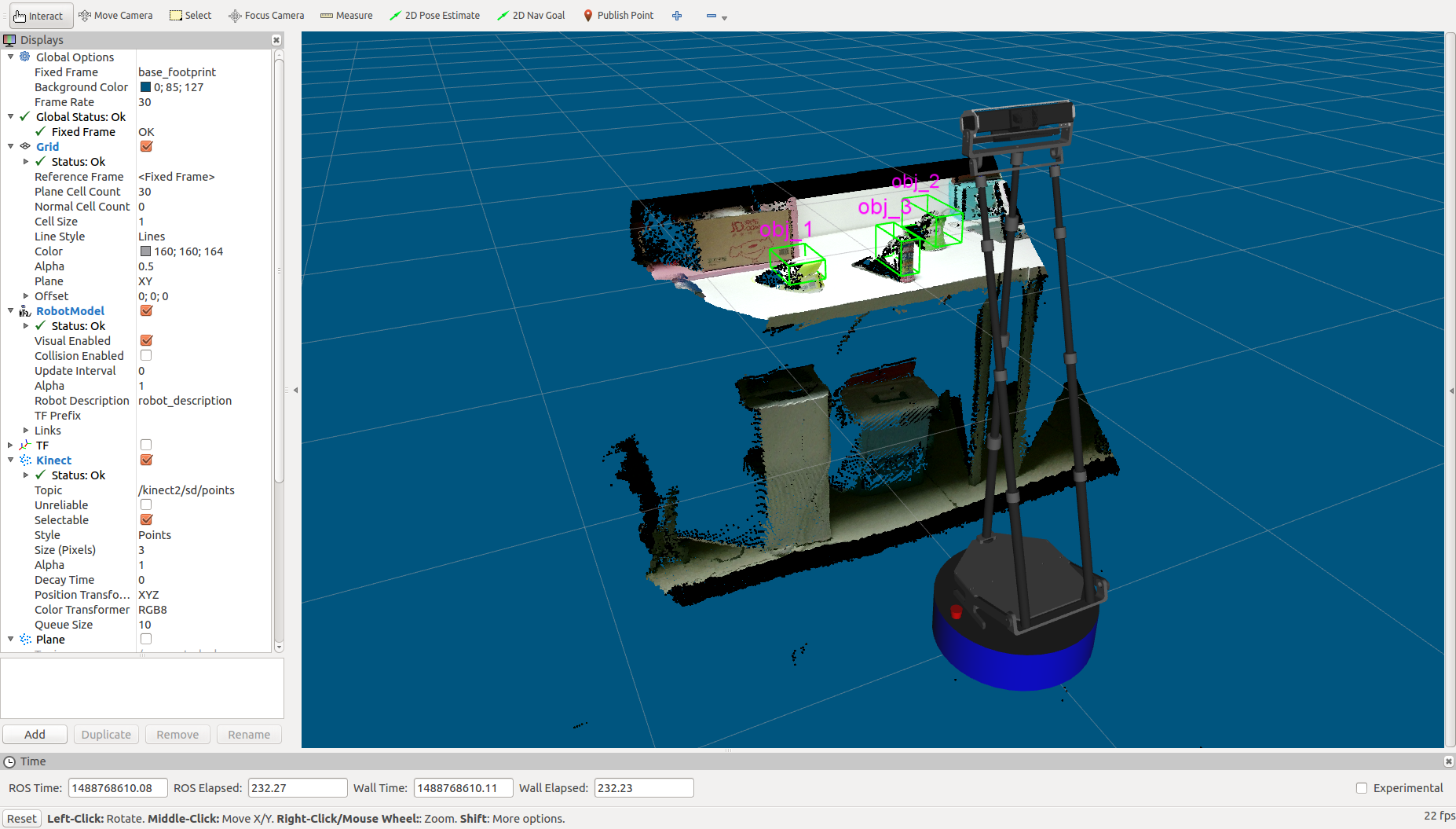Expand the Offset property
Viewport: 1456px width, 829px height.
pyautogui.click(x=26, y=296)
